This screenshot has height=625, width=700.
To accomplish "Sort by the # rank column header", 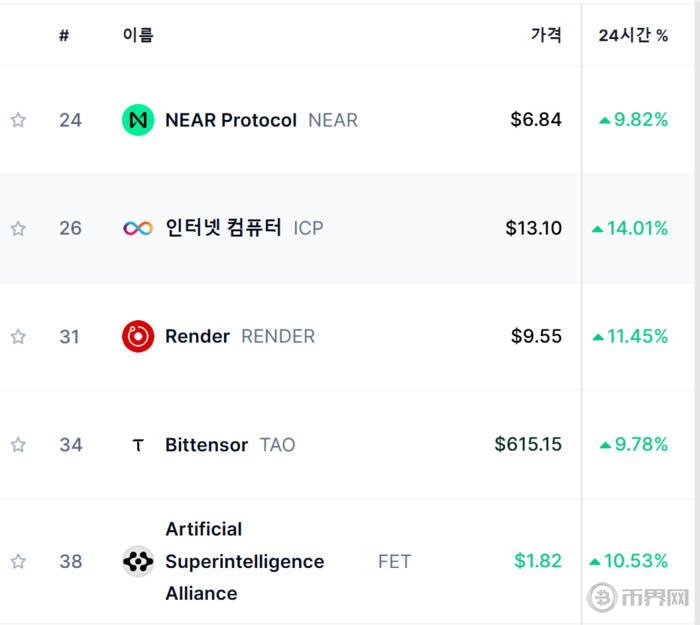I will click(x=64, y=35).
